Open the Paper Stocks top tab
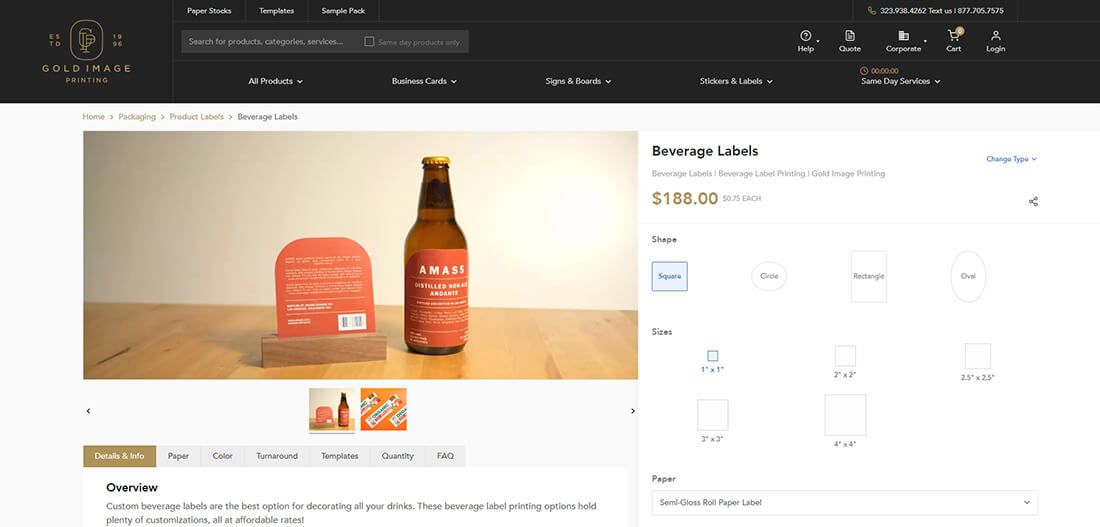 tap(209, 11)
